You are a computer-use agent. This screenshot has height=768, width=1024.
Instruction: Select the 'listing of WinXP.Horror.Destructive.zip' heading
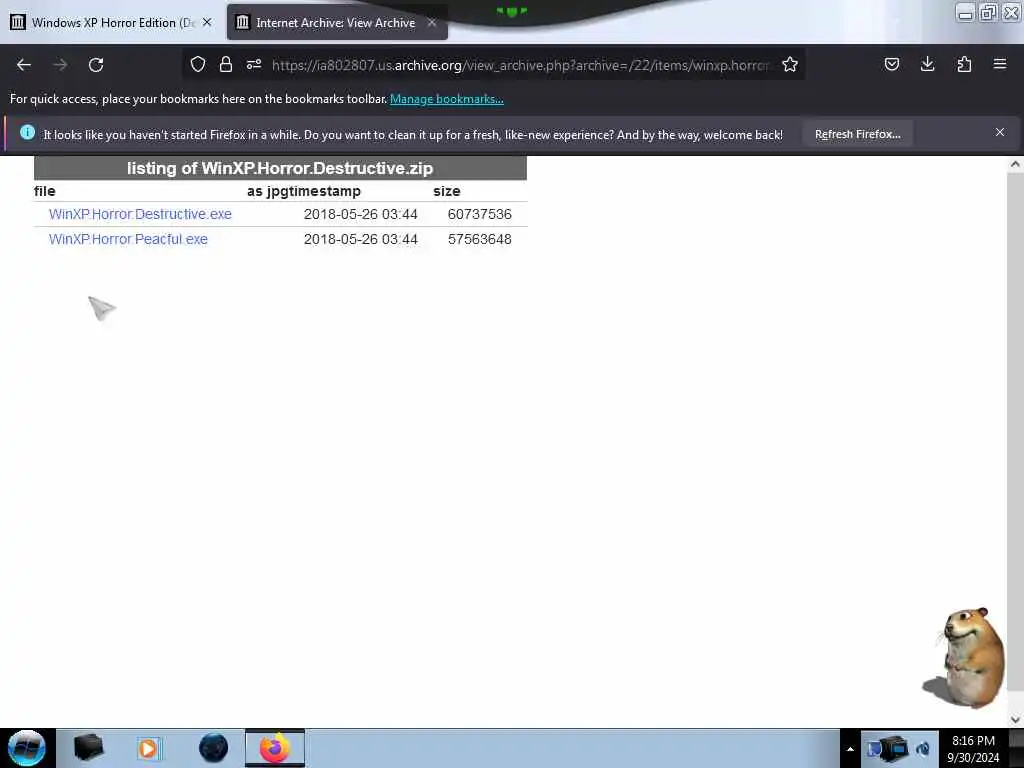280,168
